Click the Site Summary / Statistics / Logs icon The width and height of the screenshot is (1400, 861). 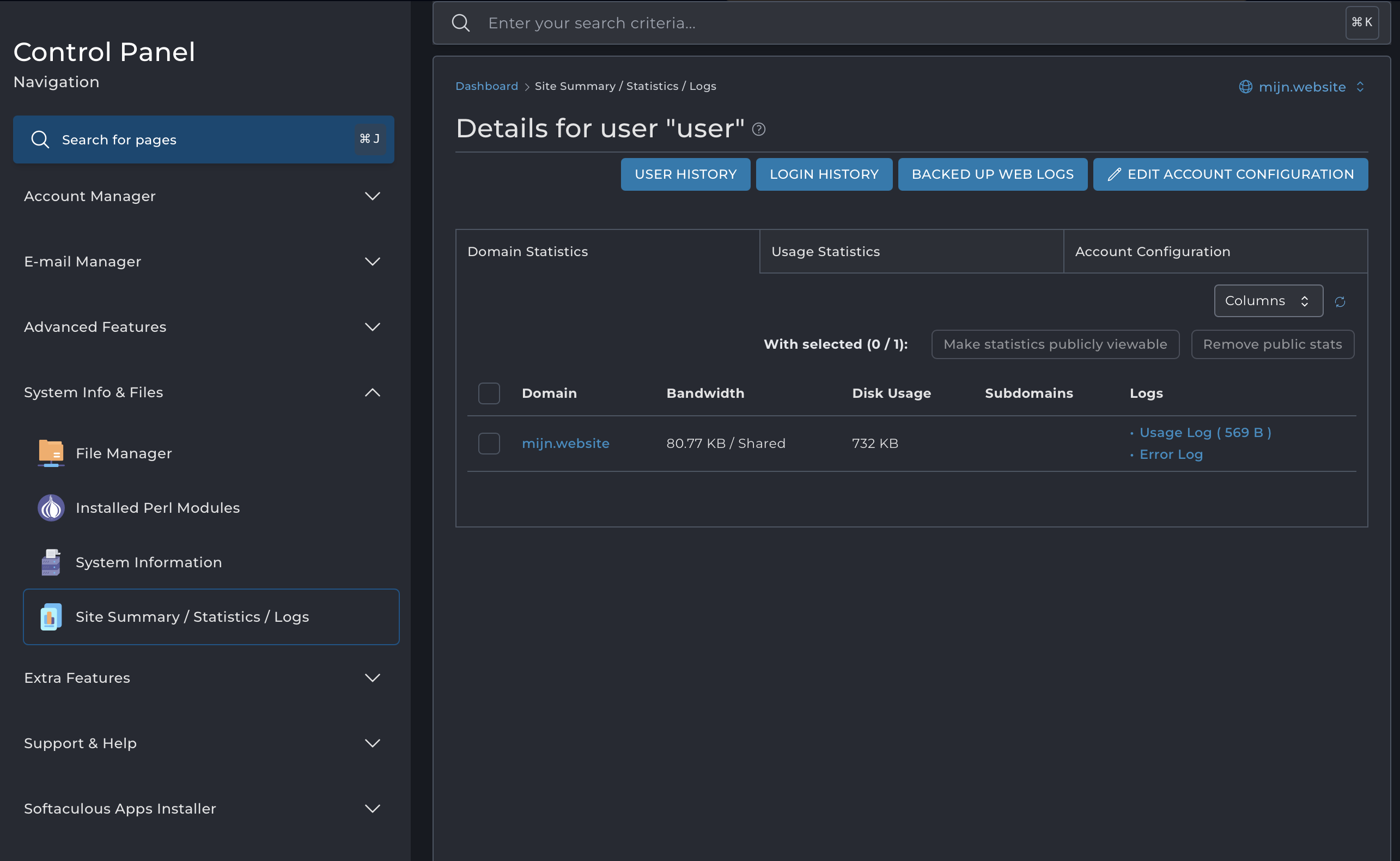point(51,617)
